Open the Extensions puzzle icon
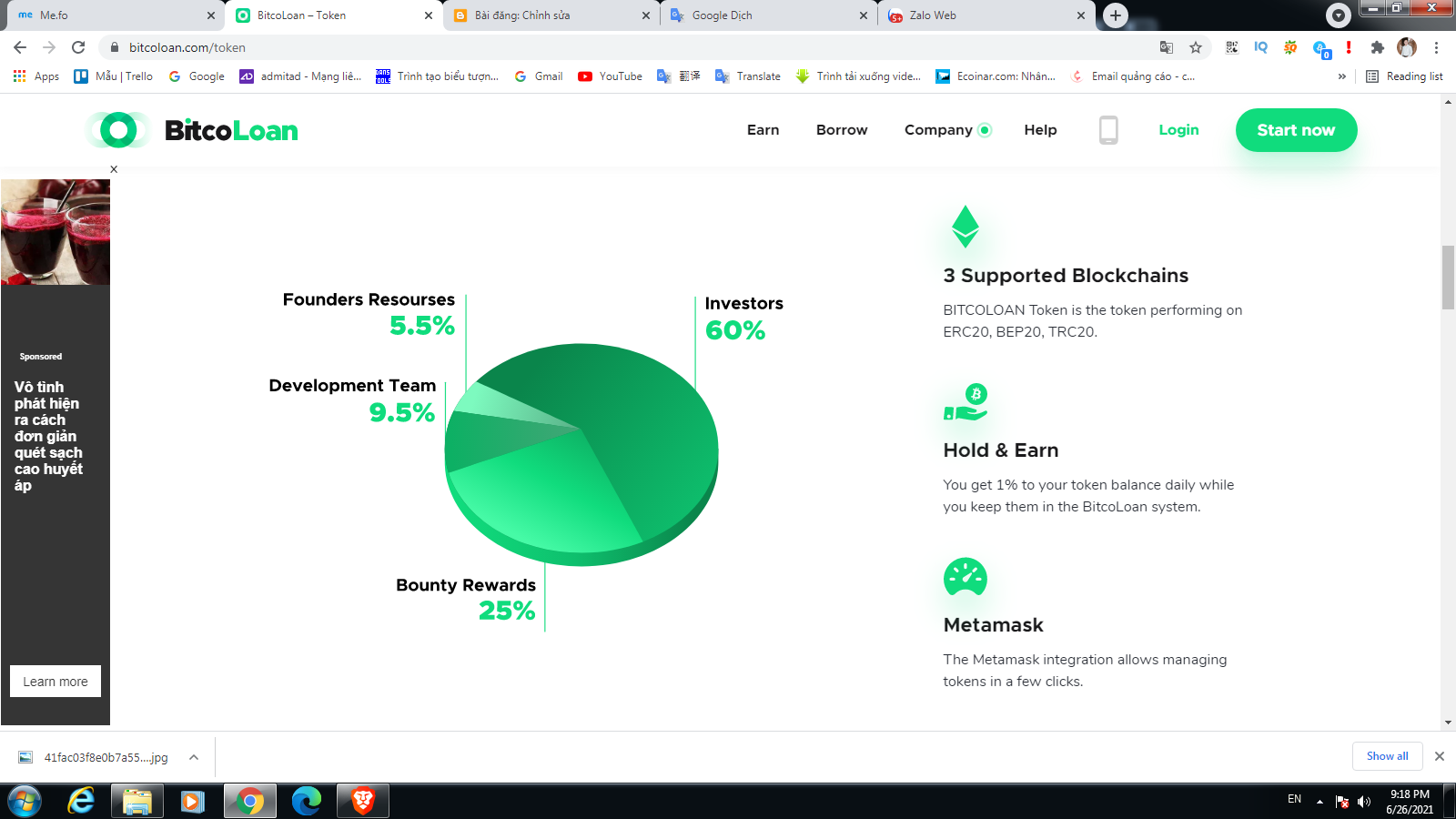1456x819 pixels. [1378, 47]
